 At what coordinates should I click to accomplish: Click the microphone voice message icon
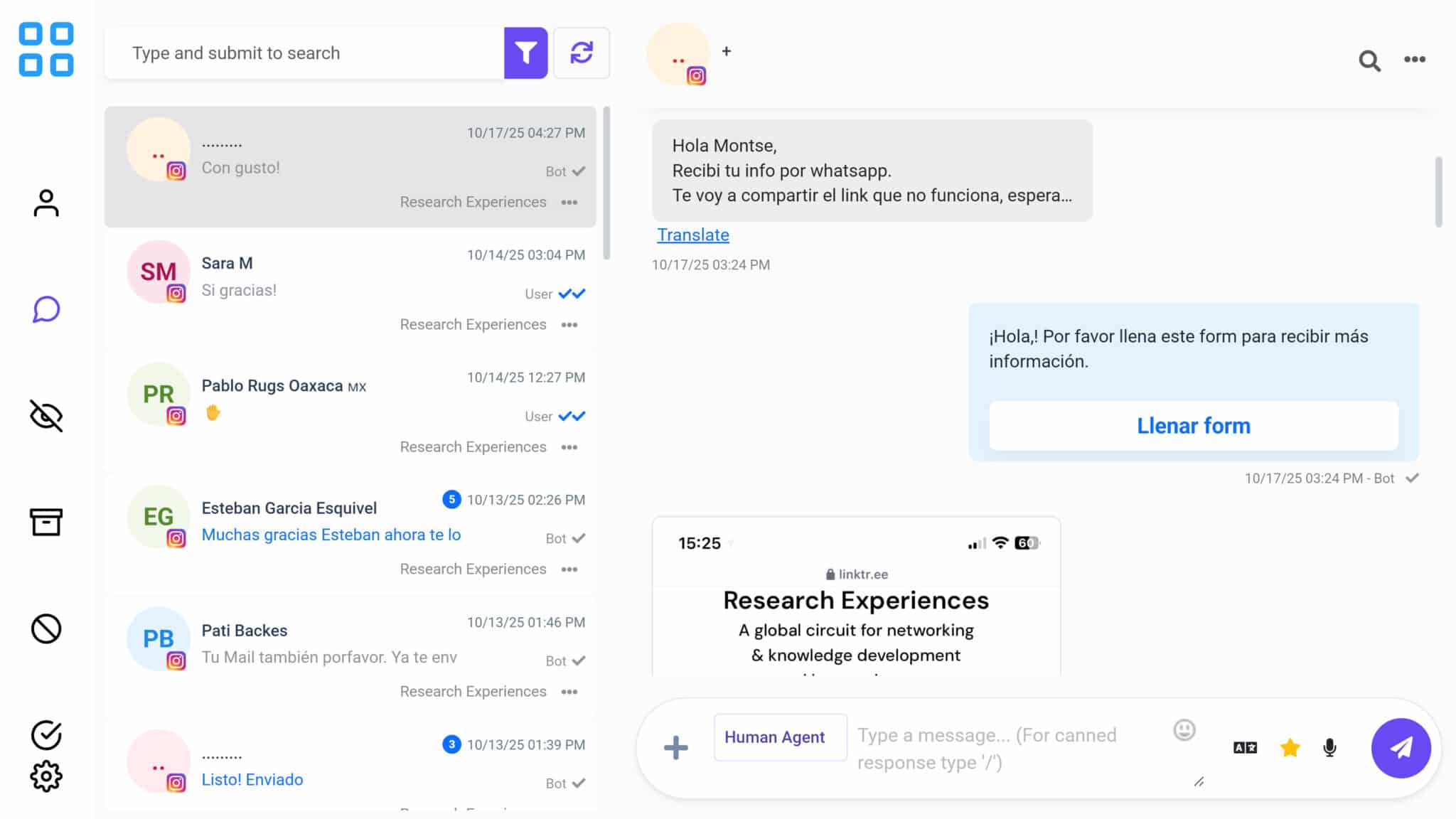(1329, 747)
